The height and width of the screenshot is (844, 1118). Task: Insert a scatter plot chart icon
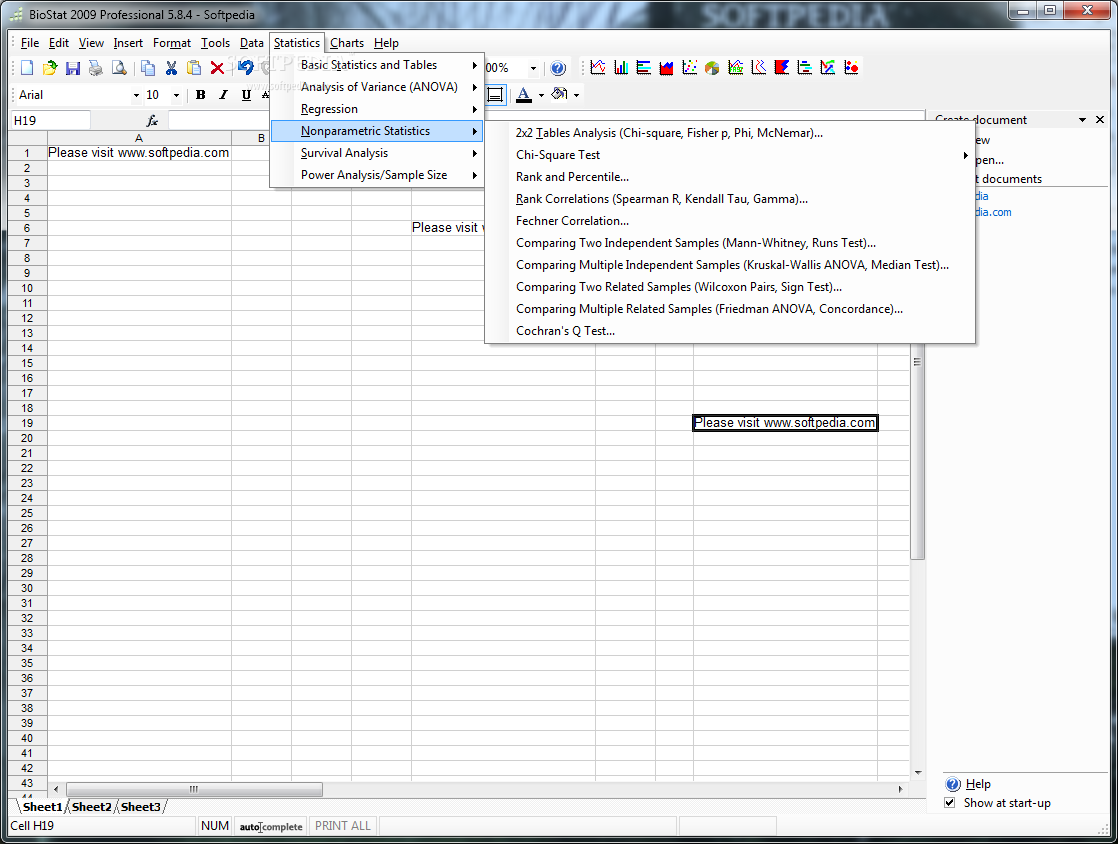pos(689,68)
